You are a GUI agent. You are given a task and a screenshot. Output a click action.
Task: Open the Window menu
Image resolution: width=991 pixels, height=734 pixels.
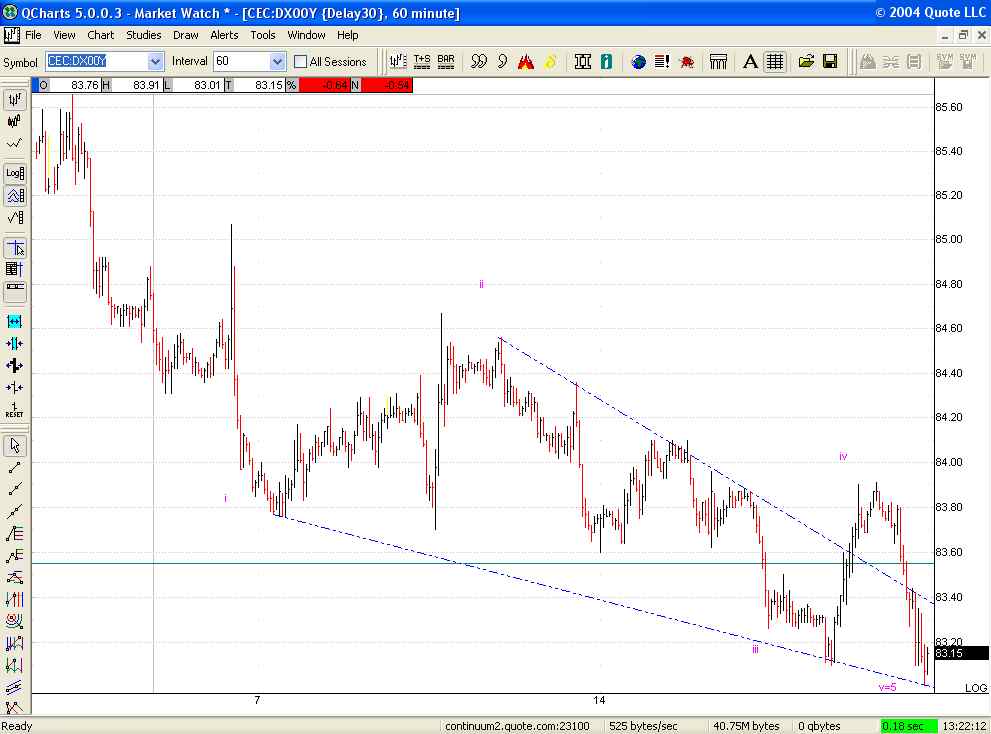click(x=307, y=35)
